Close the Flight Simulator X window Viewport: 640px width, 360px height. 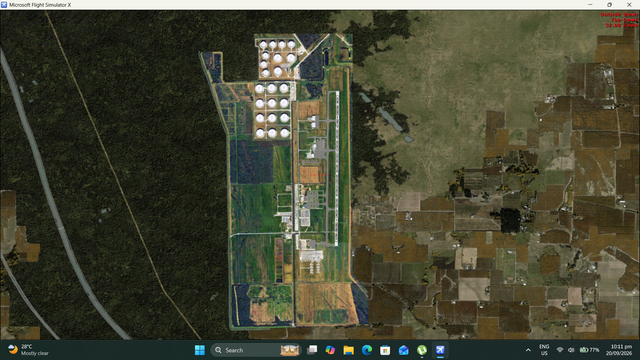click(x=629, y=5)
